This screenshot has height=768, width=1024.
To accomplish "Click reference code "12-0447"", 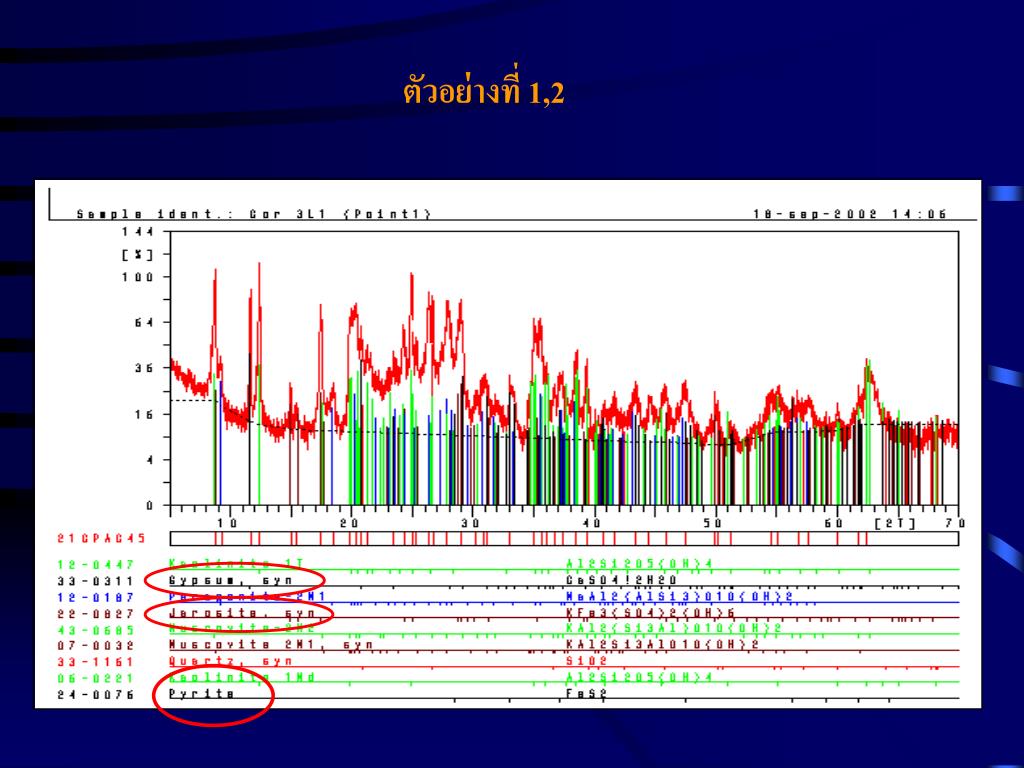I will point(95,565).
